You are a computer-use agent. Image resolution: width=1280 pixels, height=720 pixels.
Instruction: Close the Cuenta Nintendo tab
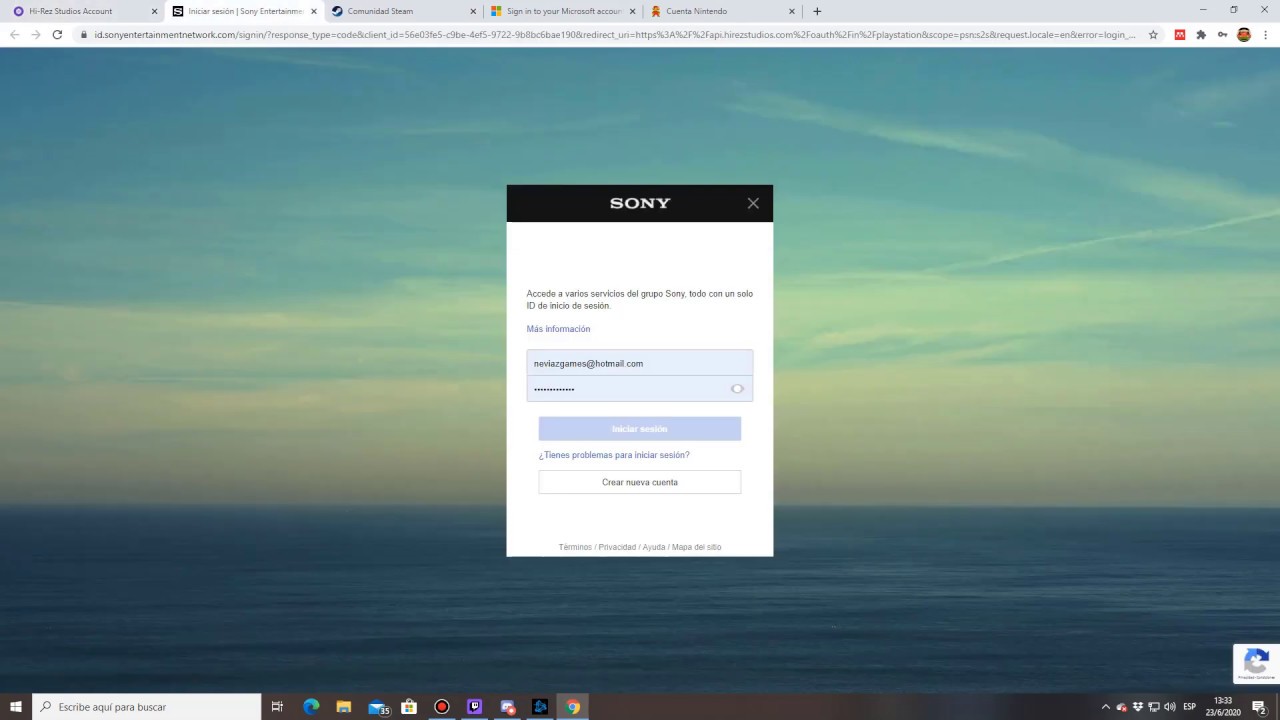tap(792, 11)
